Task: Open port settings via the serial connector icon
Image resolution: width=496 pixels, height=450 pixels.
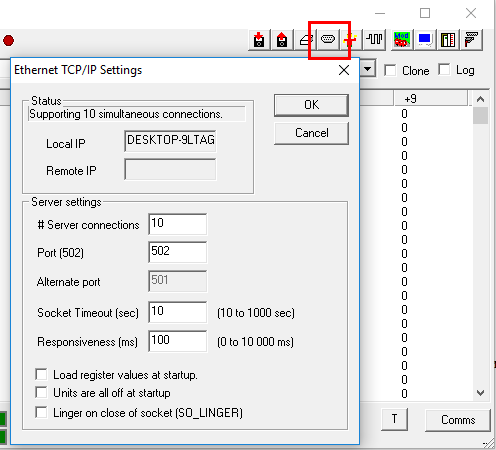Action: click(328, 40)
